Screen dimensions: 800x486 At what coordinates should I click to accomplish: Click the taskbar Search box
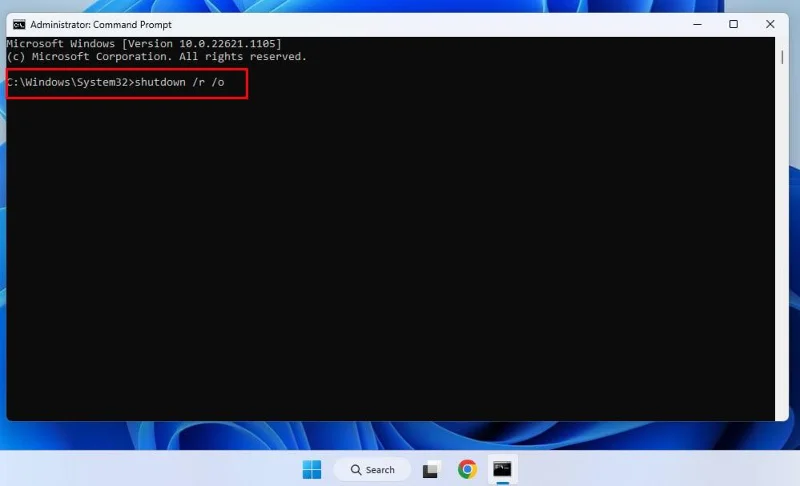[372, 469]
